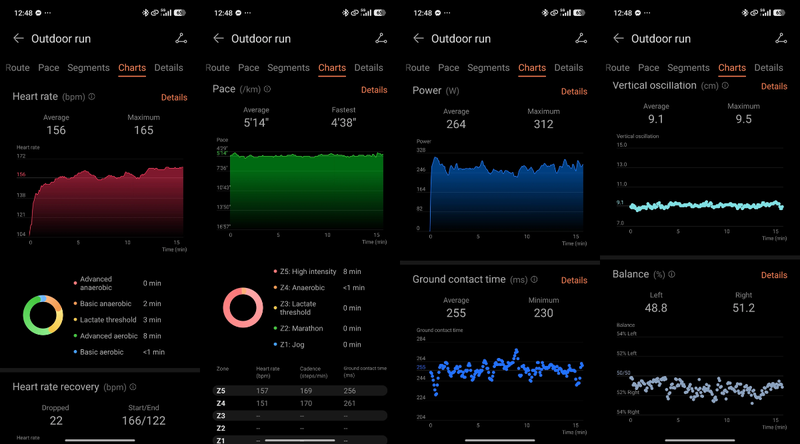Screen dimensions: 800x444
Task: Open Segments tab on Power screen
Action: pyautogui.click(x=488, y=68)
